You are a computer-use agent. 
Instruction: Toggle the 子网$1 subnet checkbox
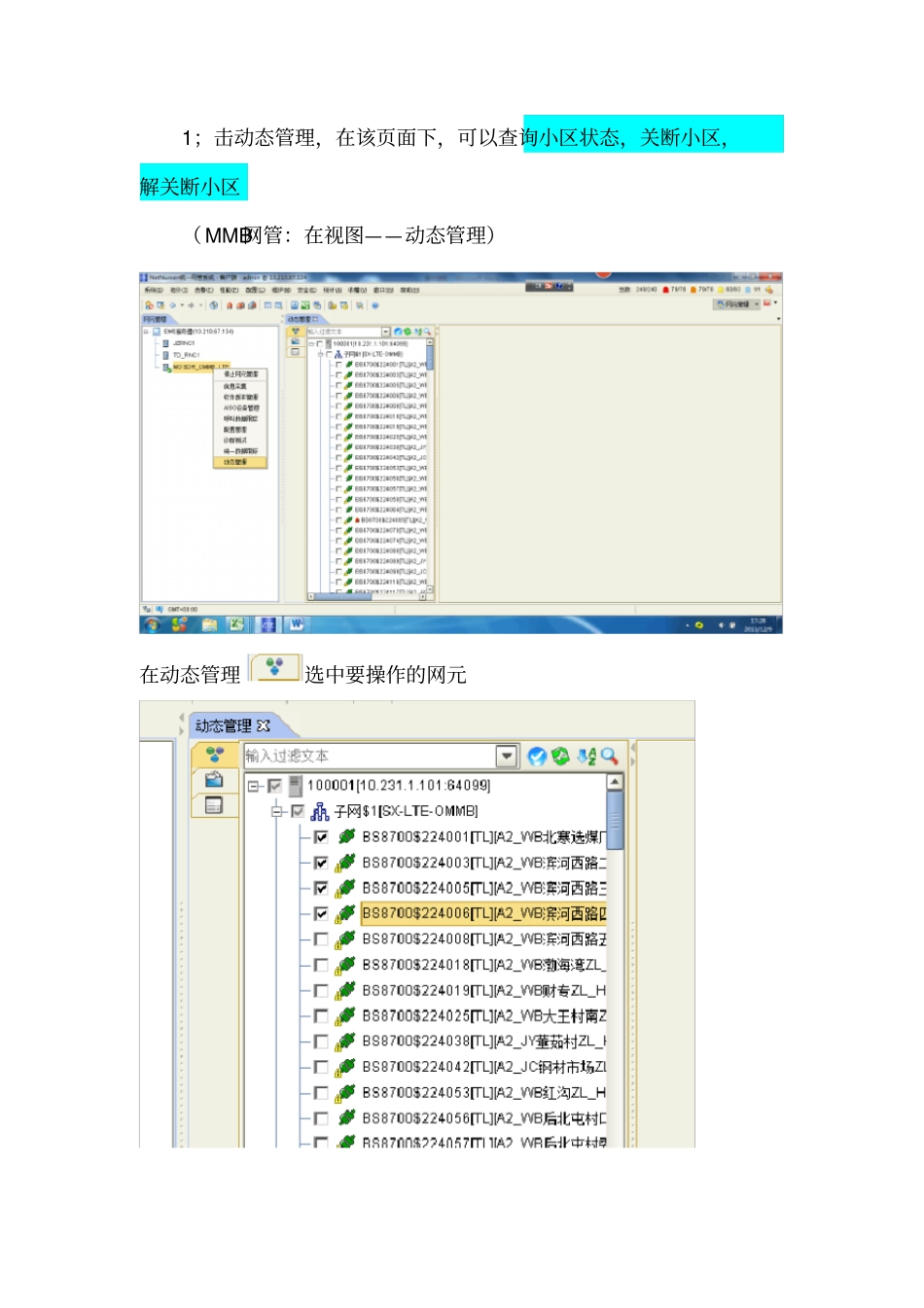(x=297, y=811)
